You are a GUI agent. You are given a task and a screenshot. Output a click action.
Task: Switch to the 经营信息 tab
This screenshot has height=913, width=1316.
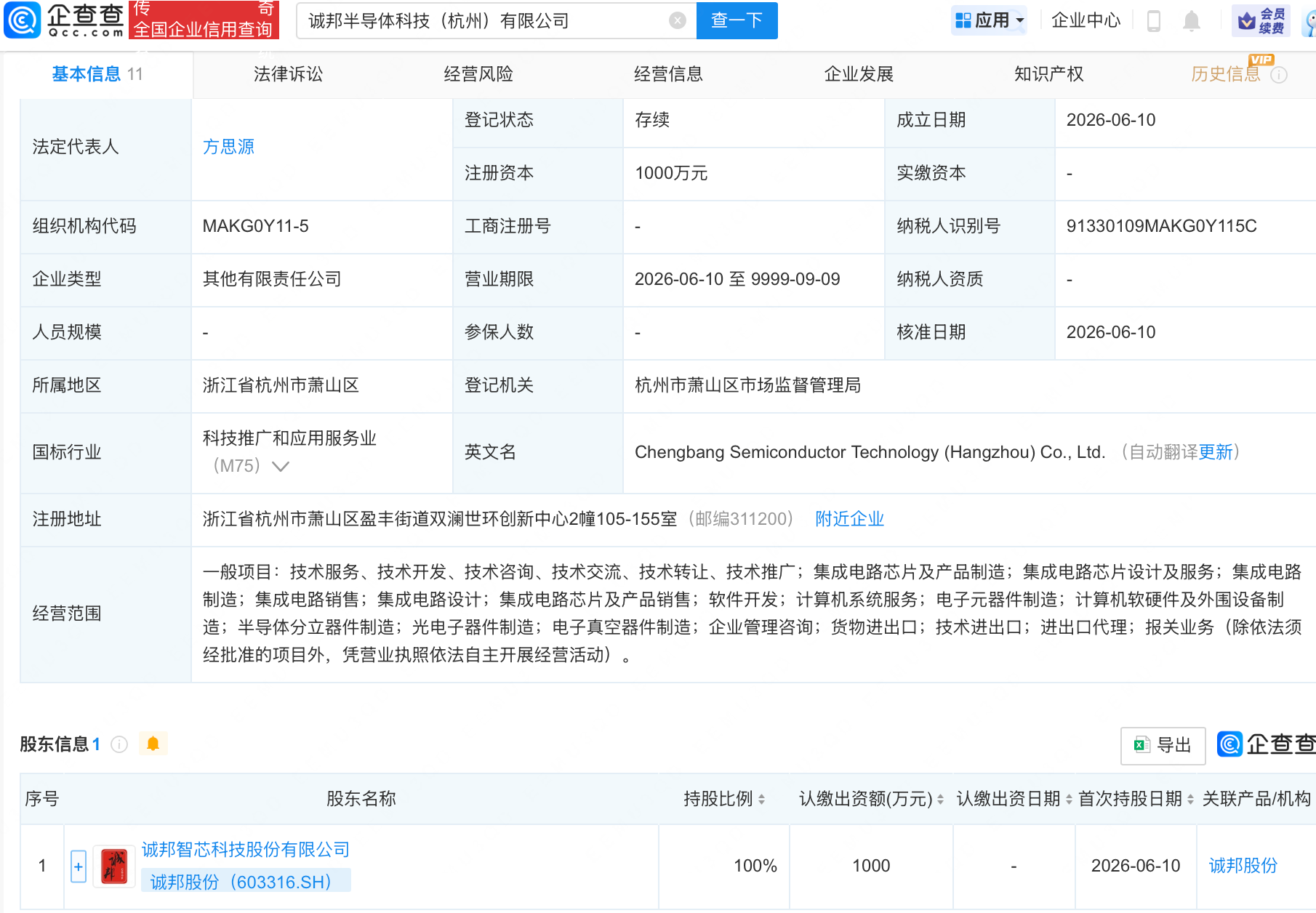point(668,74)
